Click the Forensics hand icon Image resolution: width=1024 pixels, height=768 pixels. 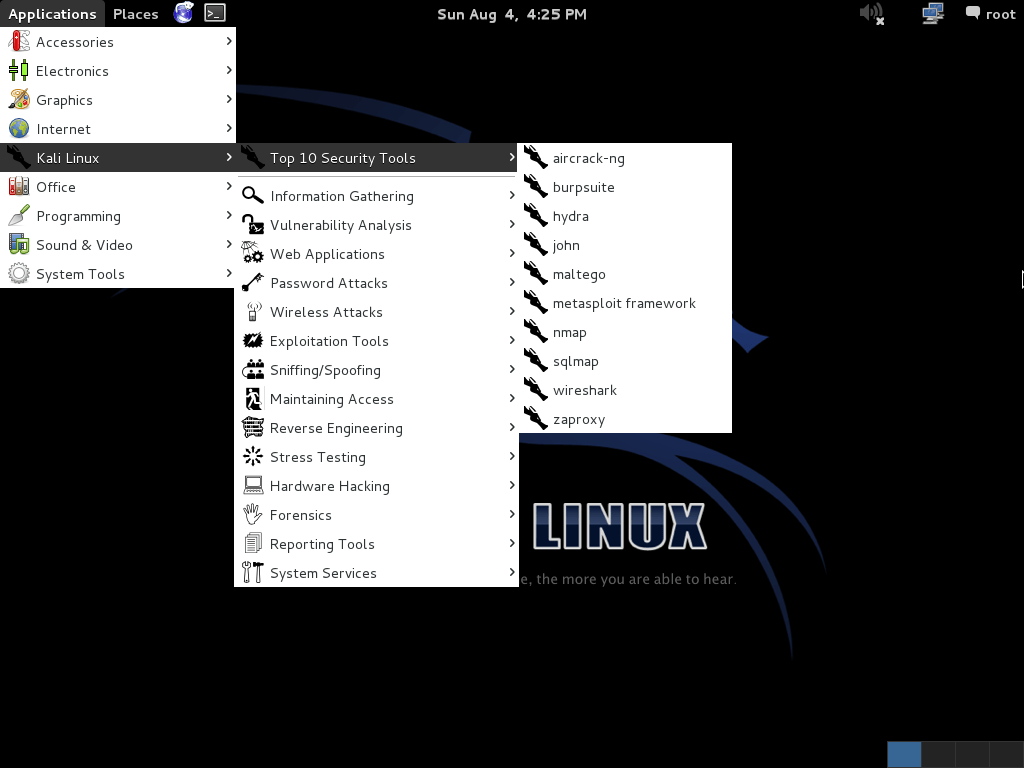[x=252, y=514]
